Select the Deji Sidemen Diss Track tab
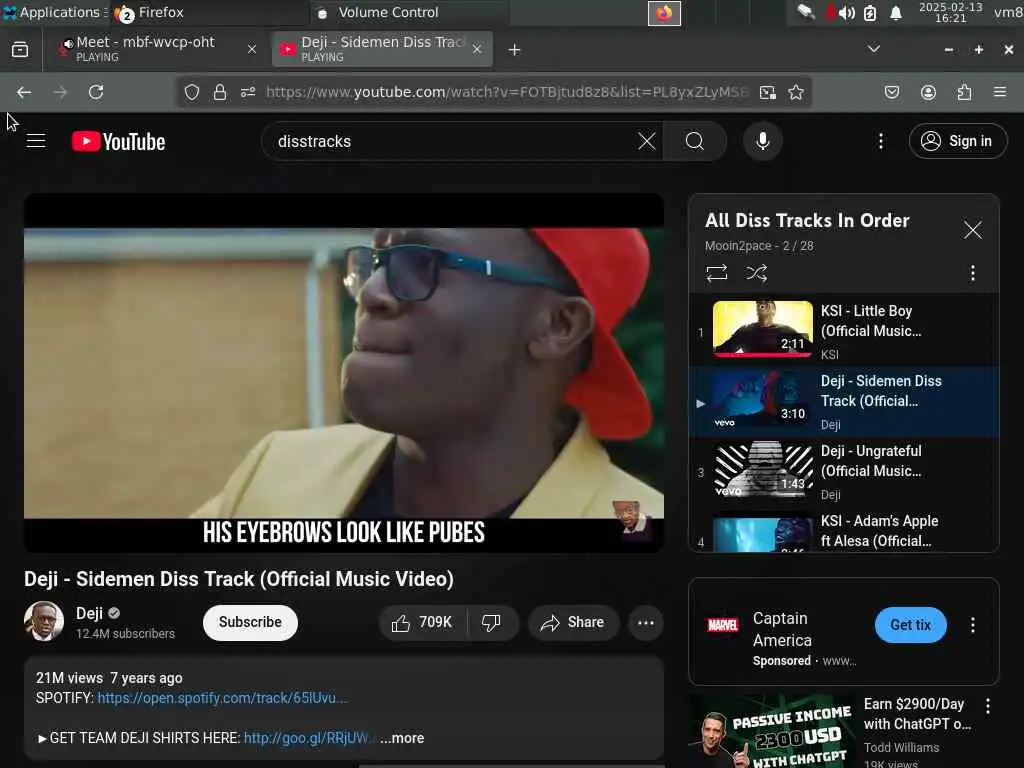Image resolution: width=1024 pixels, height=768 pixels. click(x=382, y=49)
